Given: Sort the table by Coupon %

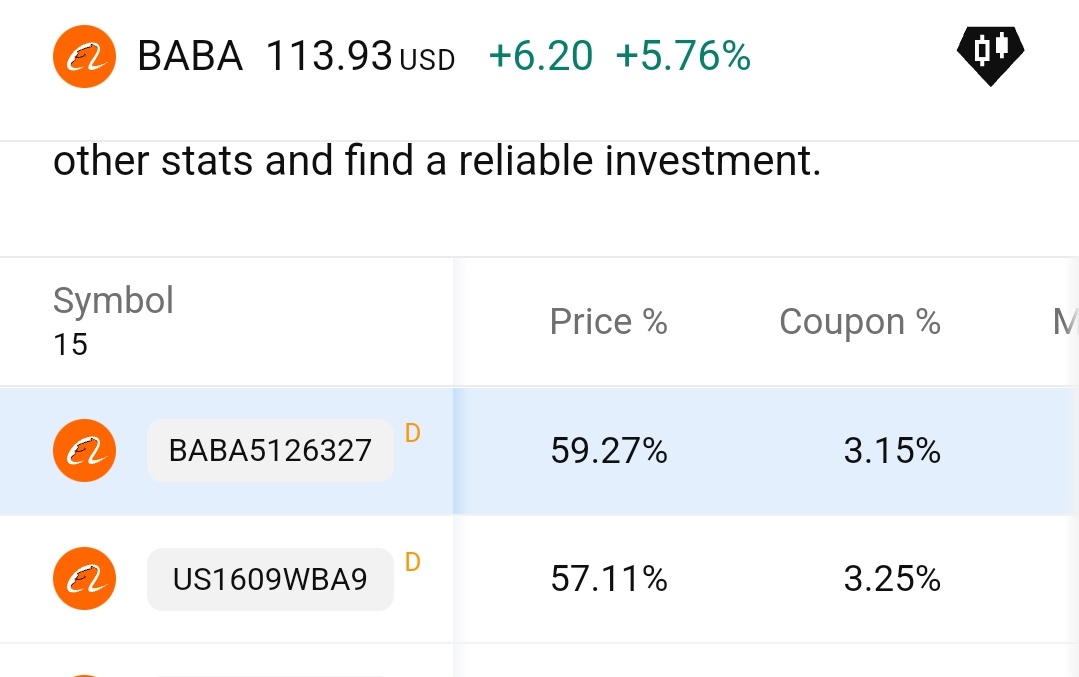Looking at the screenshot, I should click(x=859, y=322).
